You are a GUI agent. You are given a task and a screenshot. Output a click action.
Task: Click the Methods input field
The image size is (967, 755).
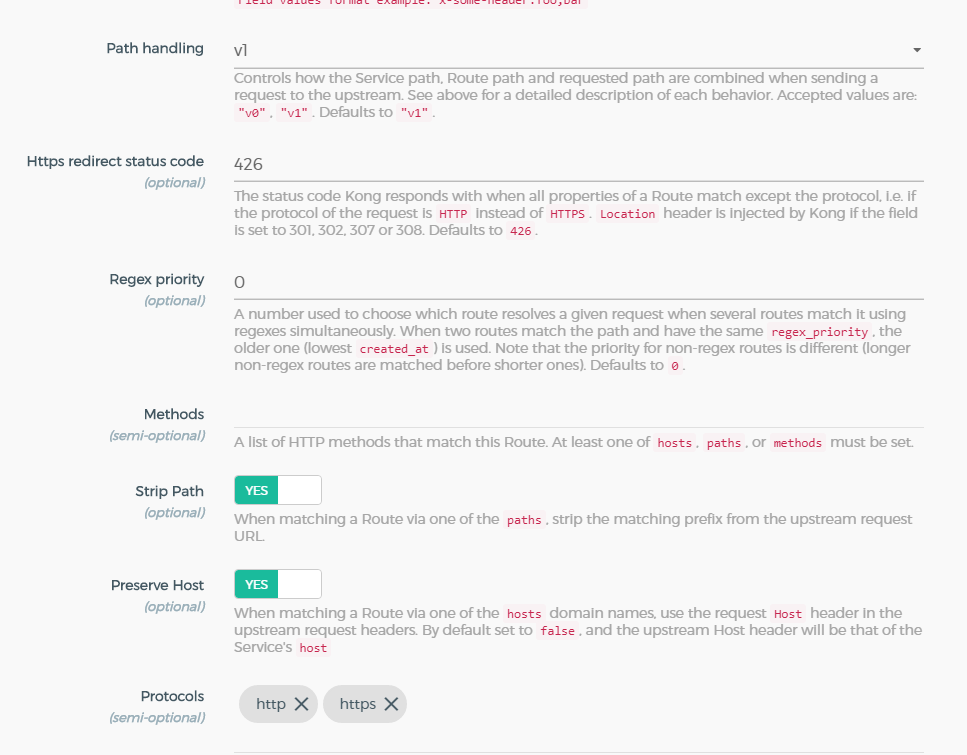pyautogui.click(x=578, y=413)
